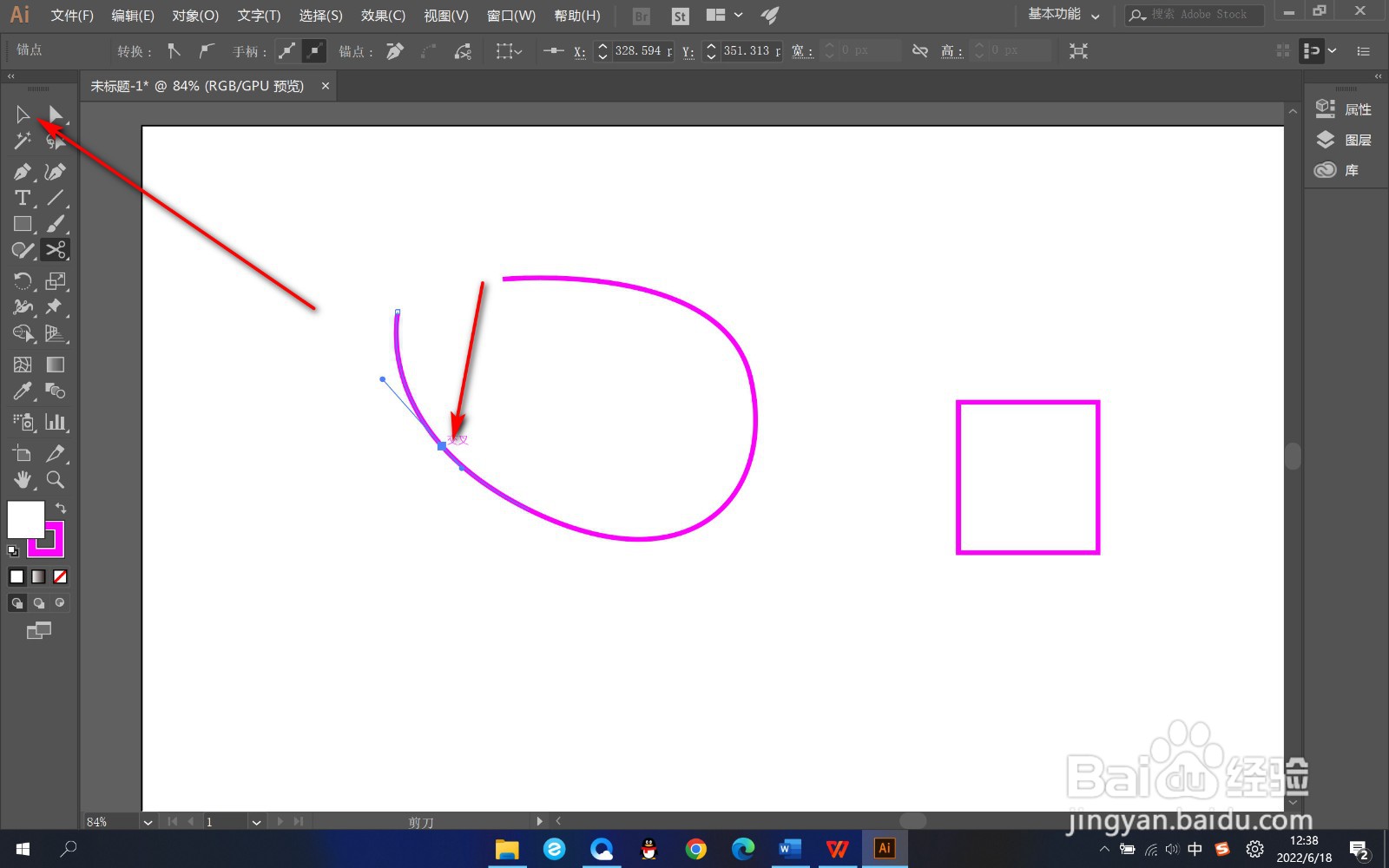Expand the 基本功能 workspace dropdown
Image resolution: width=1389 pixels, height=868 pixels.
coord(1064,15)
